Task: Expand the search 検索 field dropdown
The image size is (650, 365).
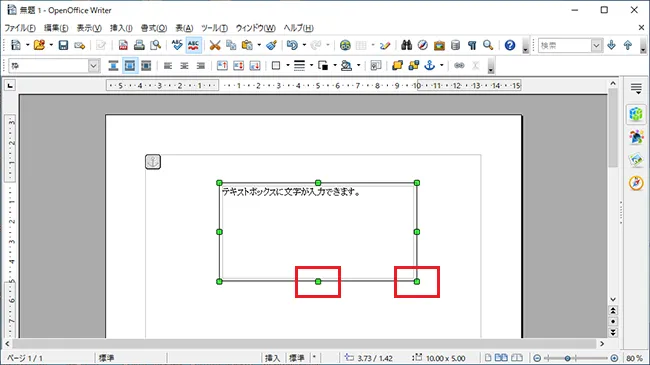Action: [x=596, y=45]
